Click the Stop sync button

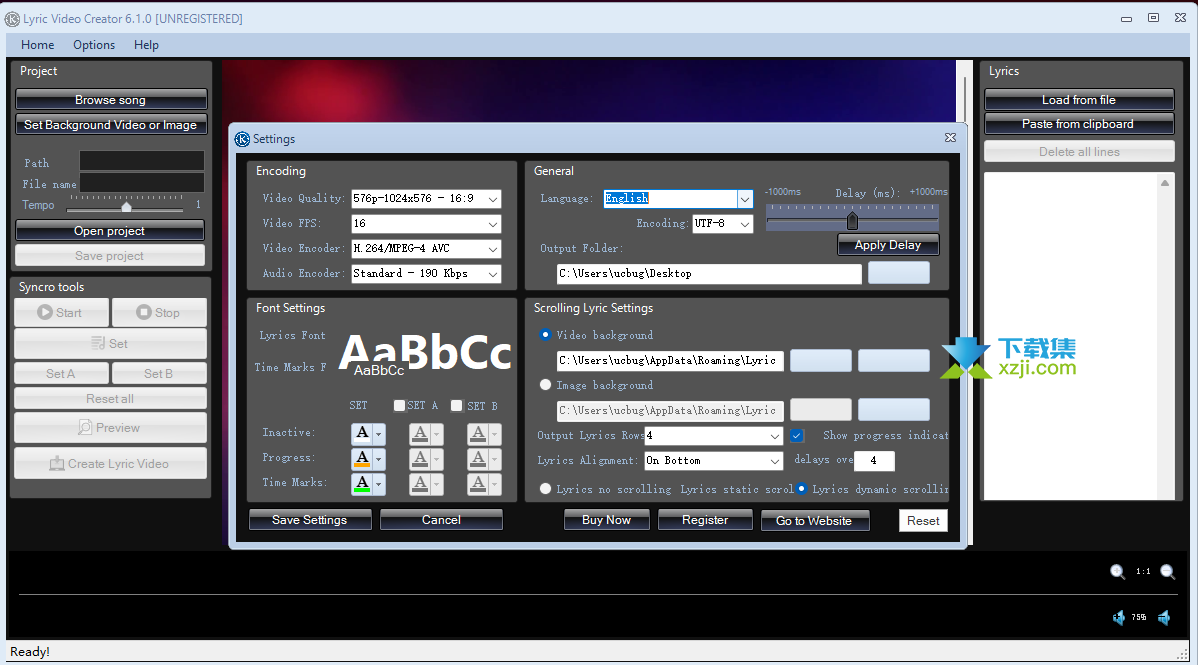tap(159, 313)
